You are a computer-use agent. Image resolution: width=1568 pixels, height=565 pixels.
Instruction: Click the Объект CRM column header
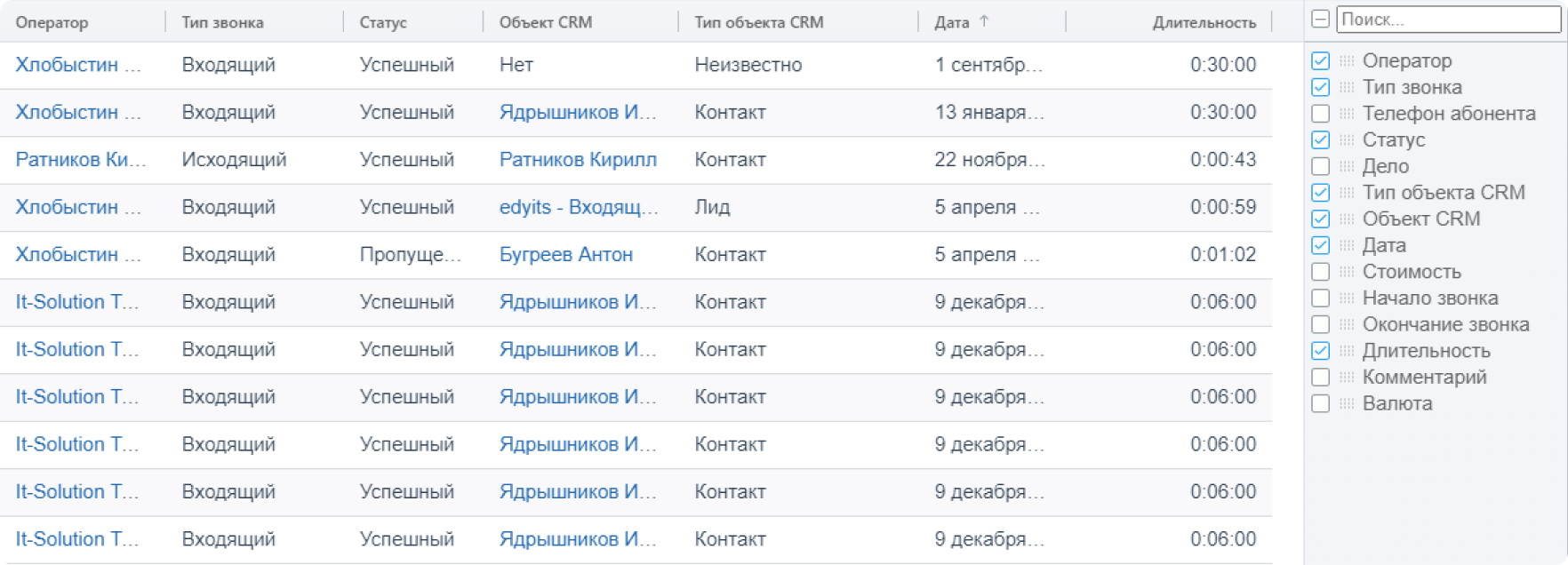pyautogui.click(x=545, y=23)
